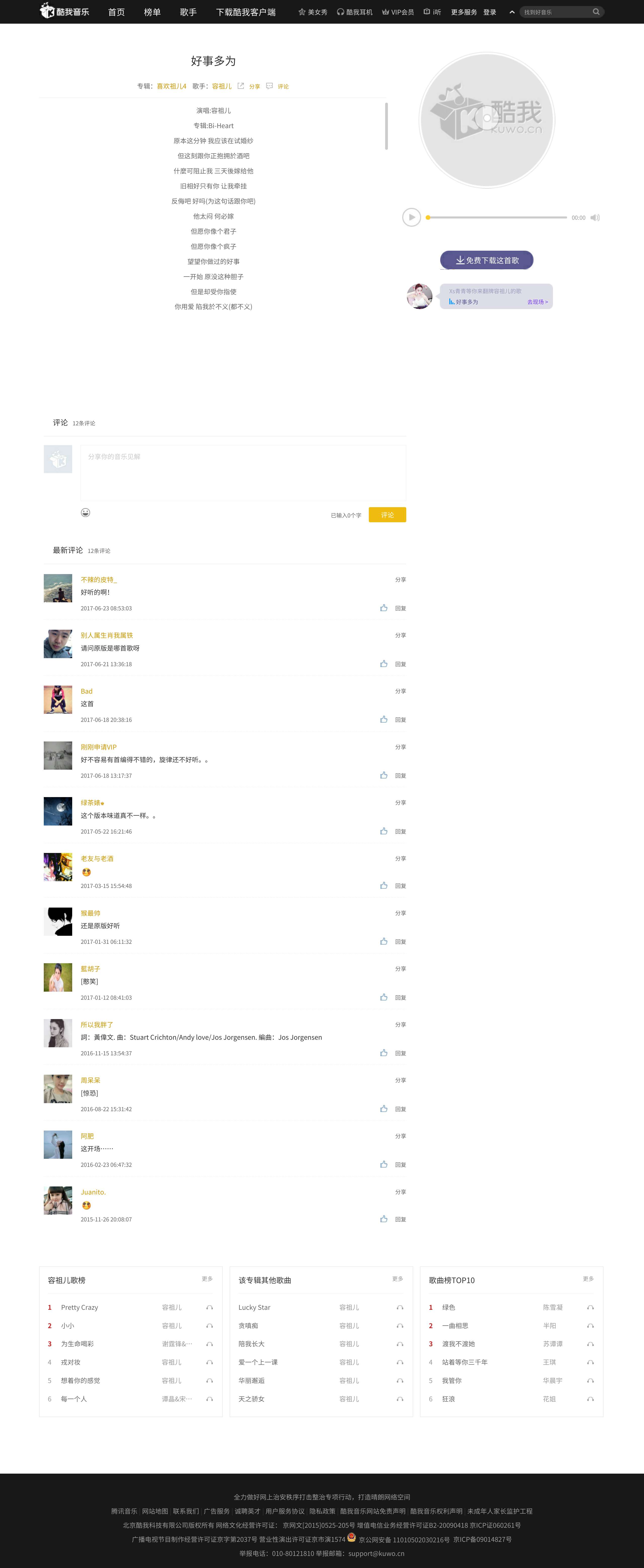Click the search magnifier icon

[x=596, y=12]
